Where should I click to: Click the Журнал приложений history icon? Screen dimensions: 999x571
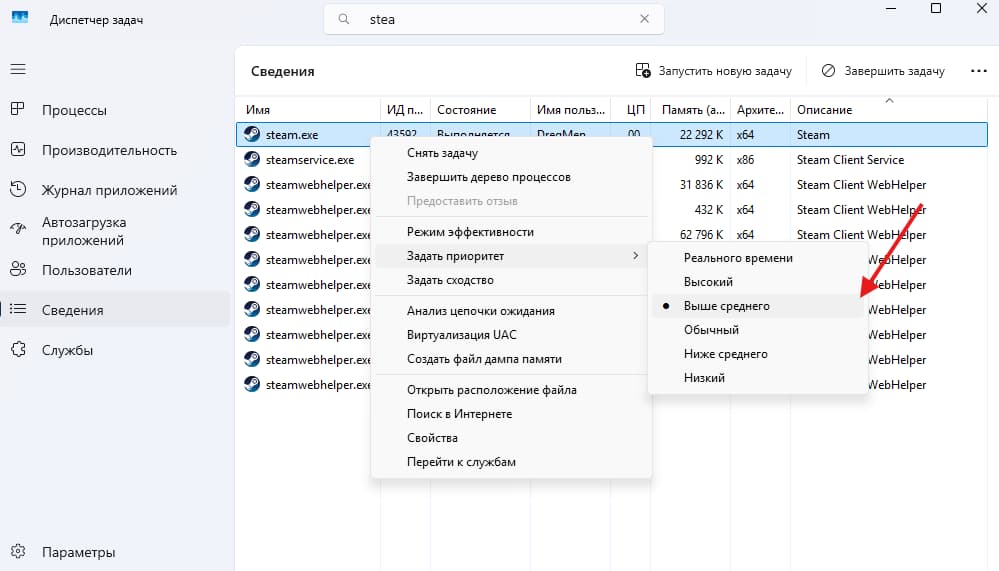18,189
